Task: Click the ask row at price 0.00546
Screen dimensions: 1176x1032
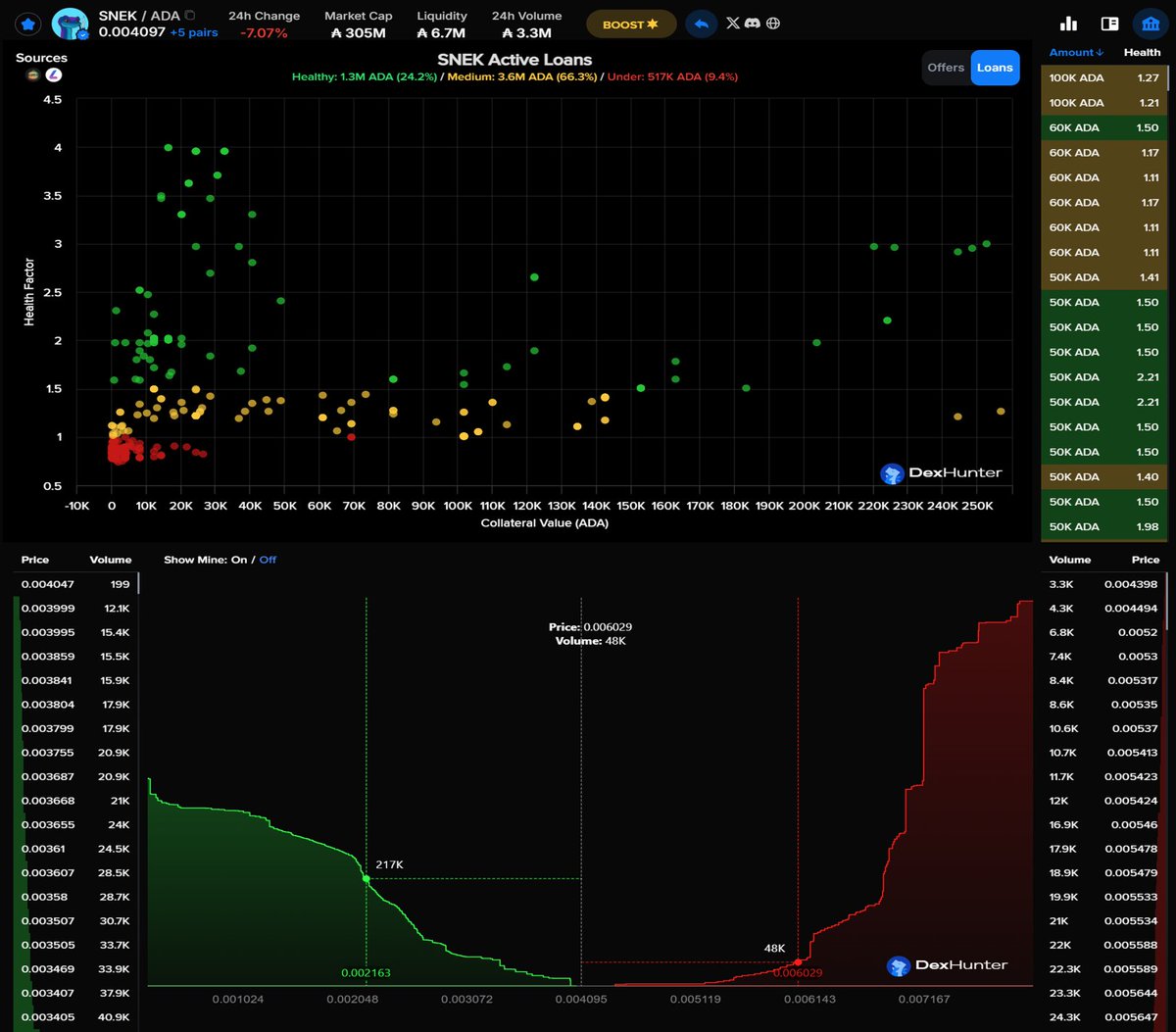Action: click(1103, 824)
